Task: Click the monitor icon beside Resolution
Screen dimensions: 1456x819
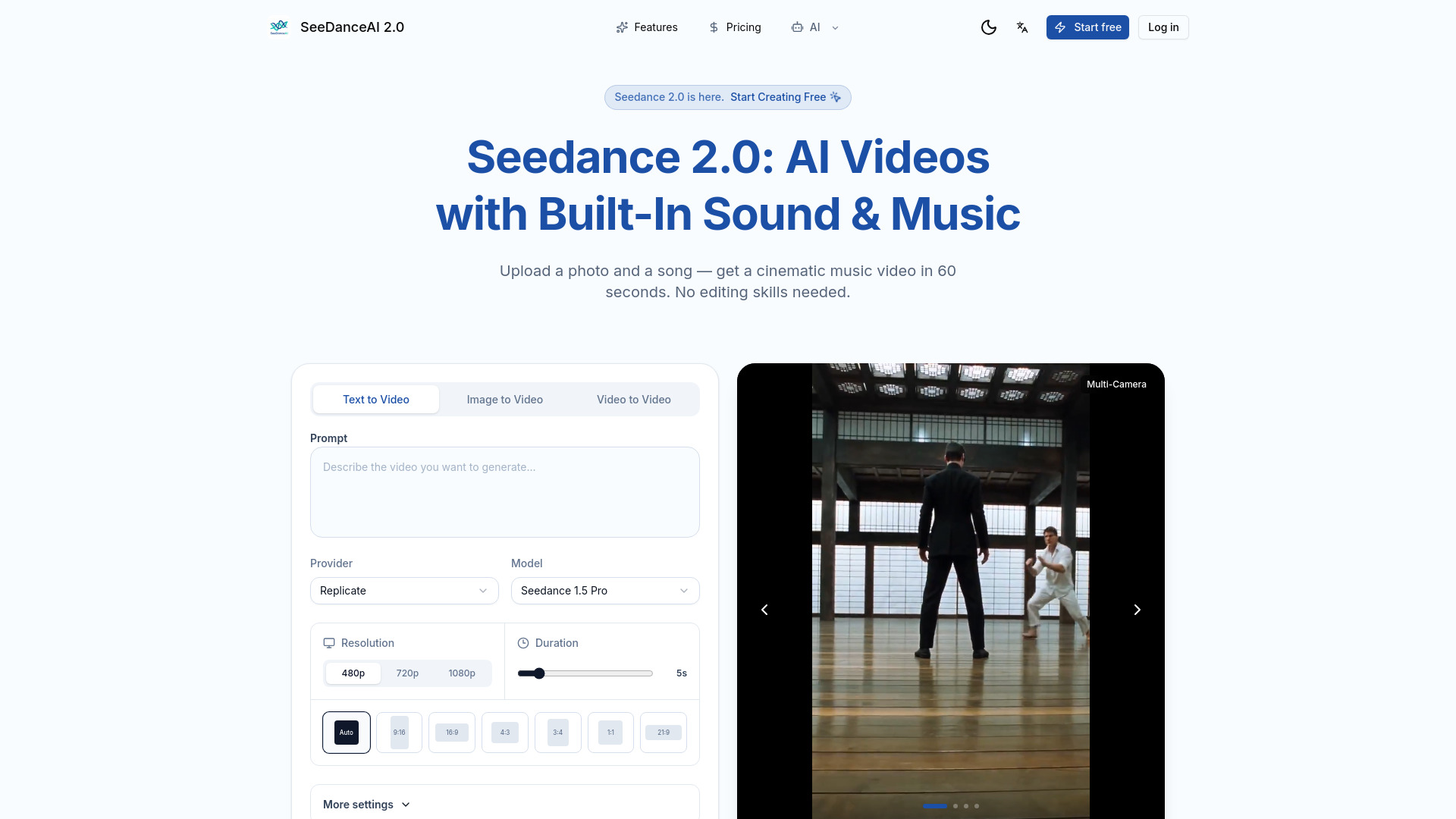Action: click(329, 642)
